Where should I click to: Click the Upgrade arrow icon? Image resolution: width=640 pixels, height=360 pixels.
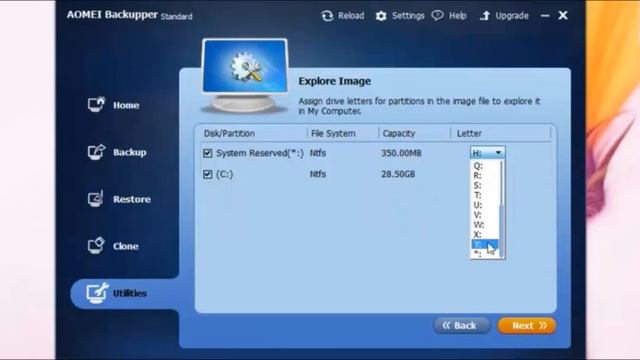point(484,16)
